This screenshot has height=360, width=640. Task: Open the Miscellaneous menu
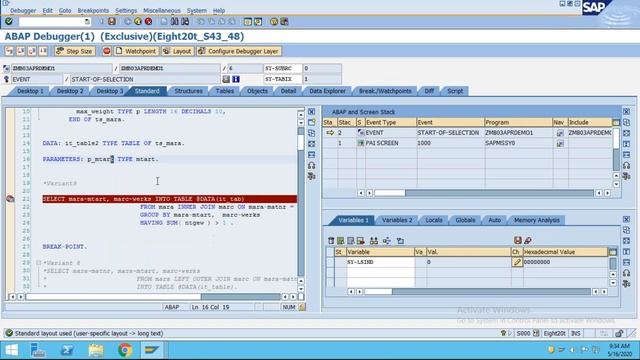tap(162, 11)
